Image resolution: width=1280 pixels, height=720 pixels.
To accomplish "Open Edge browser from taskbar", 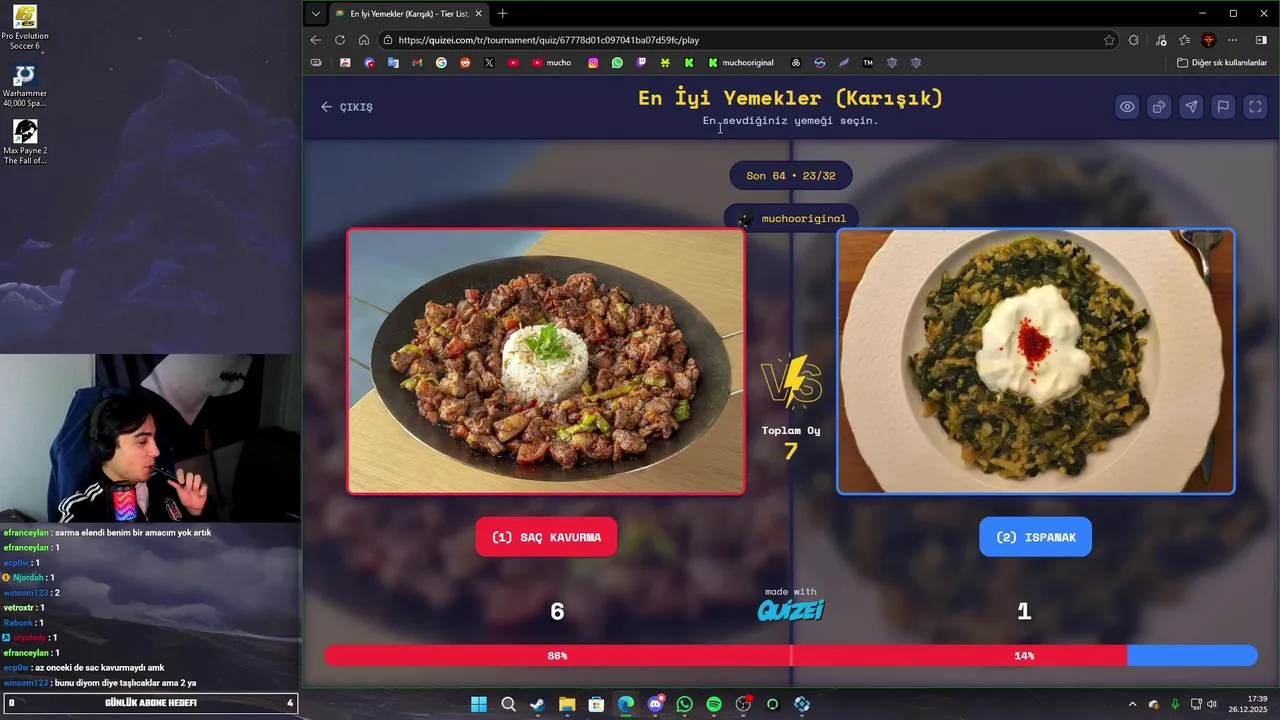I will [626, 704].
